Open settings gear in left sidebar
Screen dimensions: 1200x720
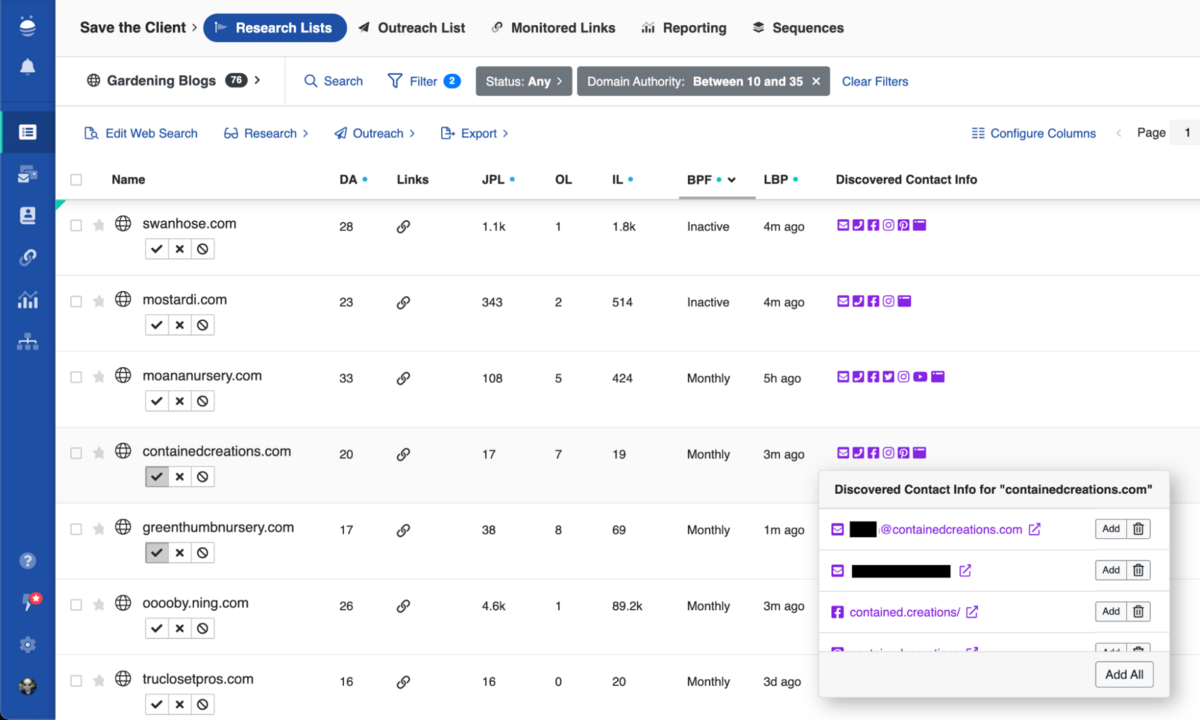27,644
